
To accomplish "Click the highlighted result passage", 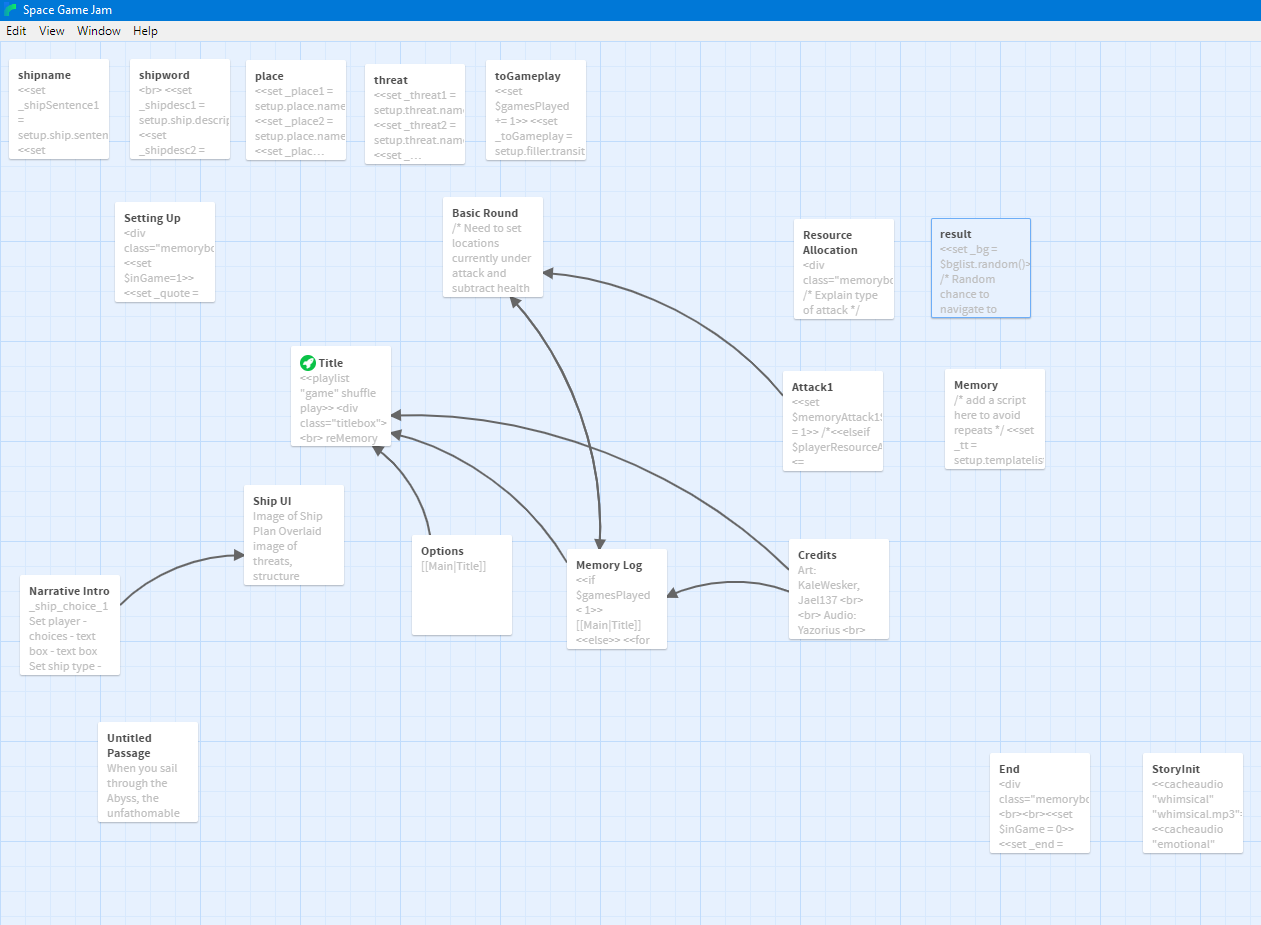I will [981, 268].
